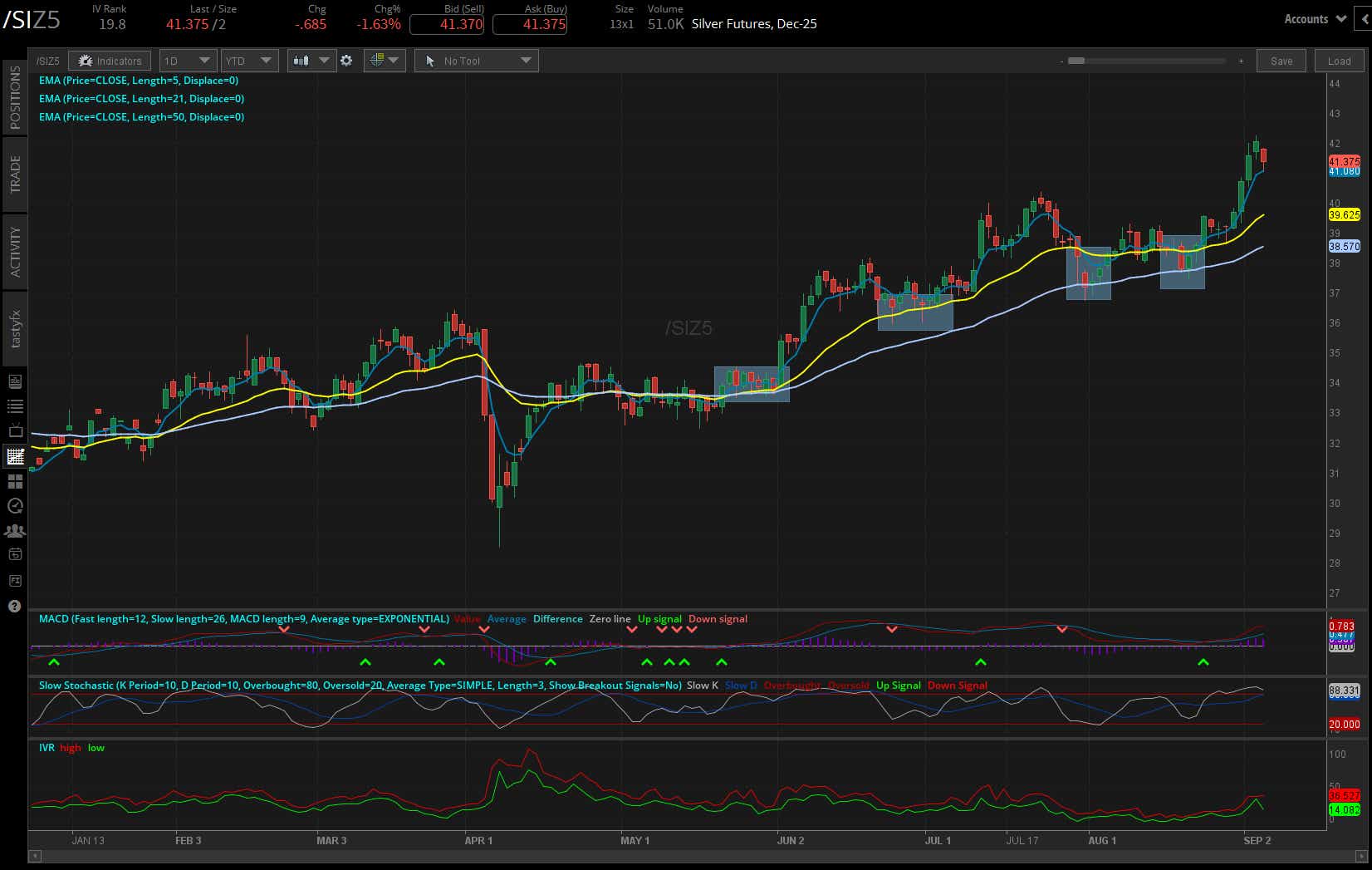Open the watchlist icon in the left sidebar
Screen dimensions: 1372x870
[14, 406]
